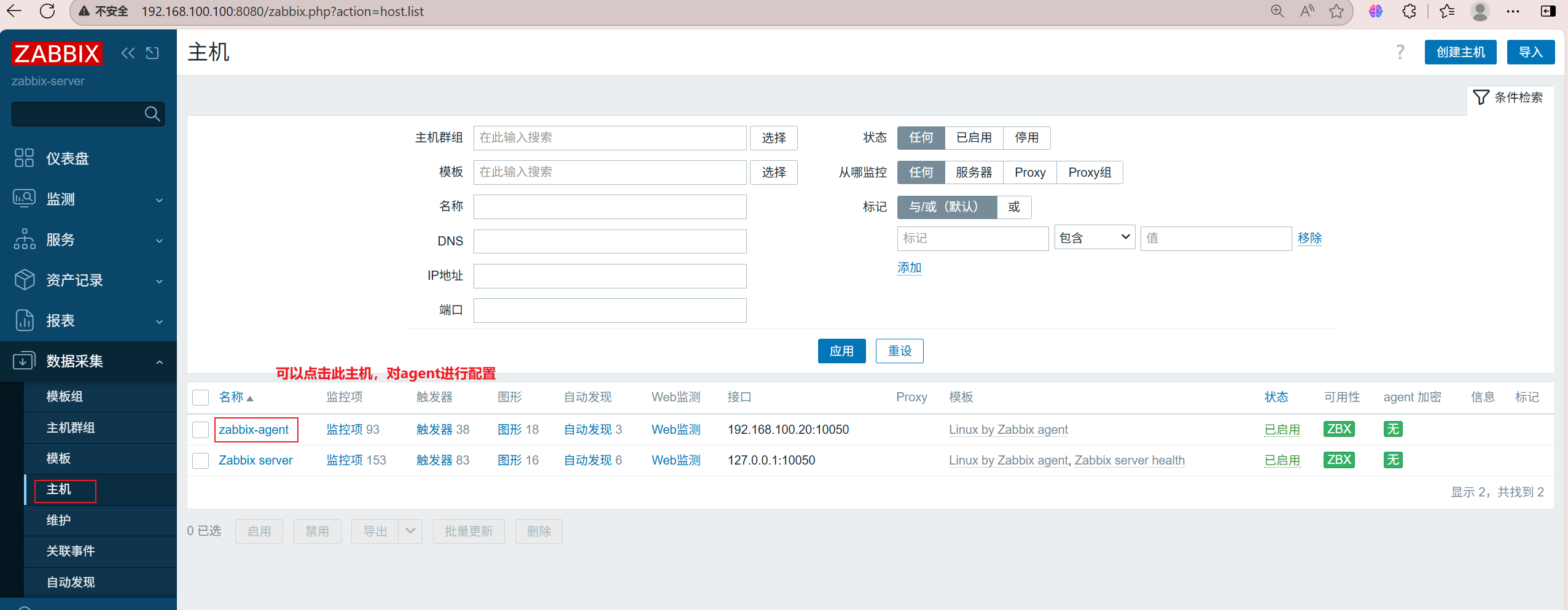Click the reports (报表) chart icon
The height and width of the screenshot is (610, 1568).
[x=24, y=320]
